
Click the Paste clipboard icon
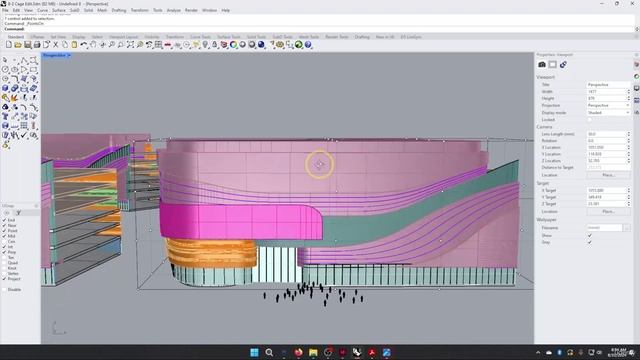point(74,44)
